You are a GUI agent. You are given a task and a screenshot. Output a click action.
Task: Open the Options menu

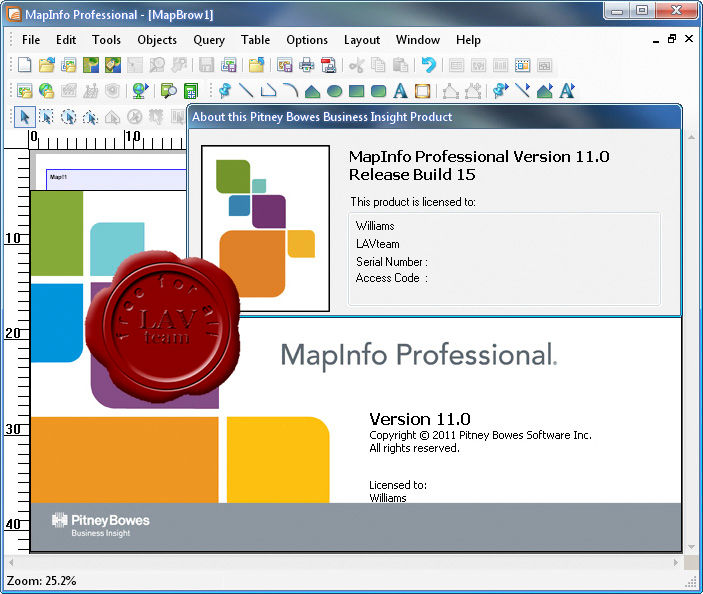point(307,40)
